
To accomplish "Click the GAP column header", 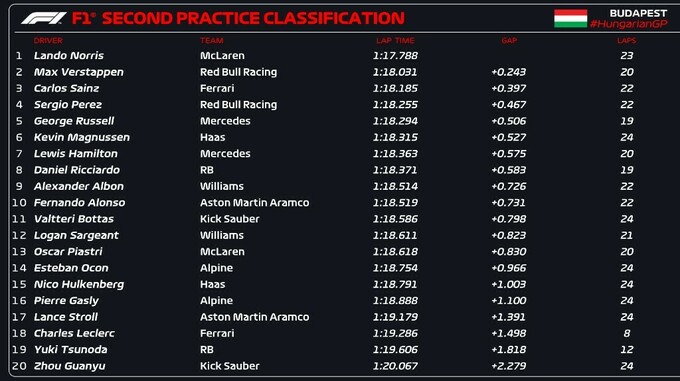I will coord(509,40).
